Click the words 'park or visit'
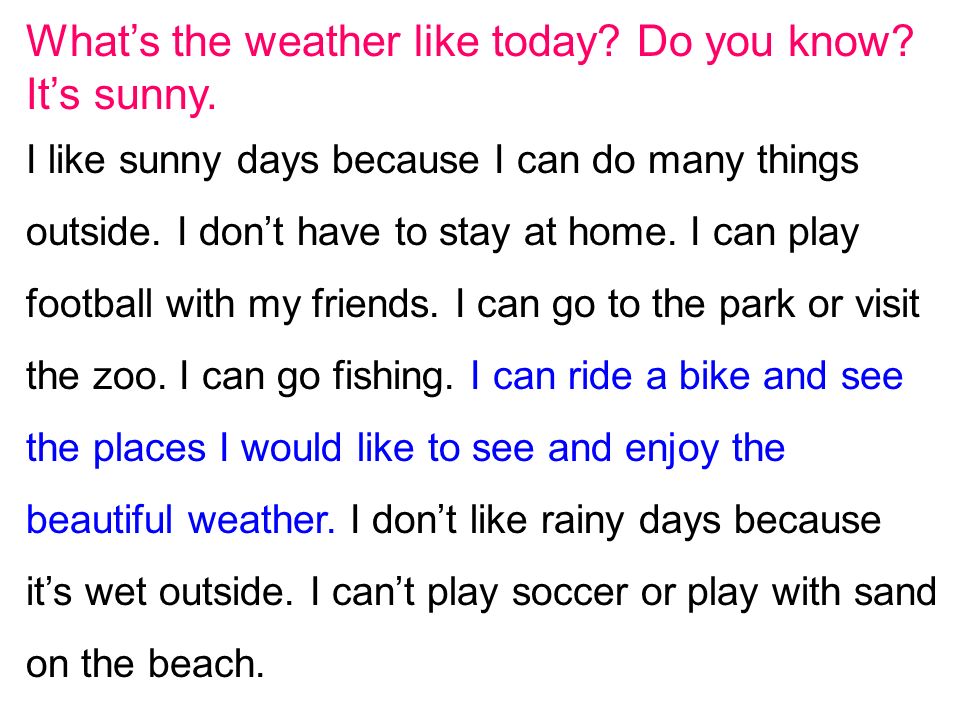 pos(819,305)
